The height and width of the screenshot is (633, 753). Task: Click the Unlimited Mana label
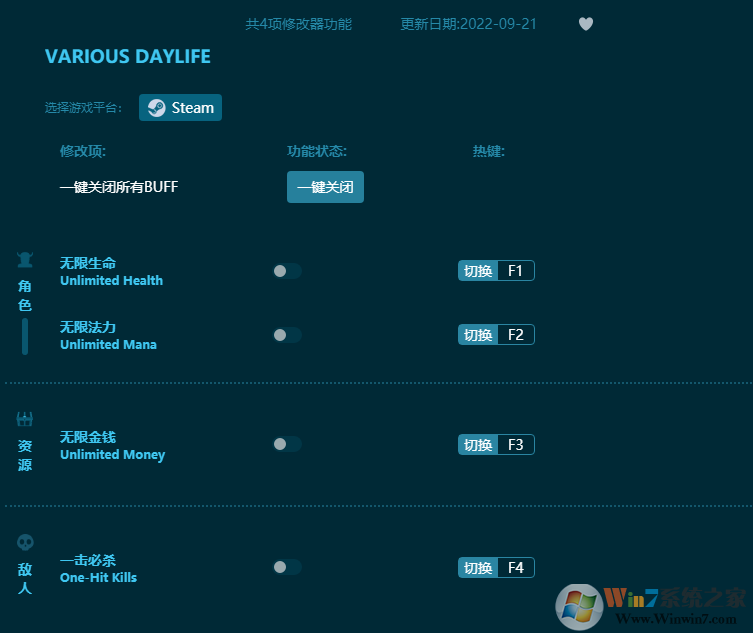pyautogui.click(x=108, y=344)
